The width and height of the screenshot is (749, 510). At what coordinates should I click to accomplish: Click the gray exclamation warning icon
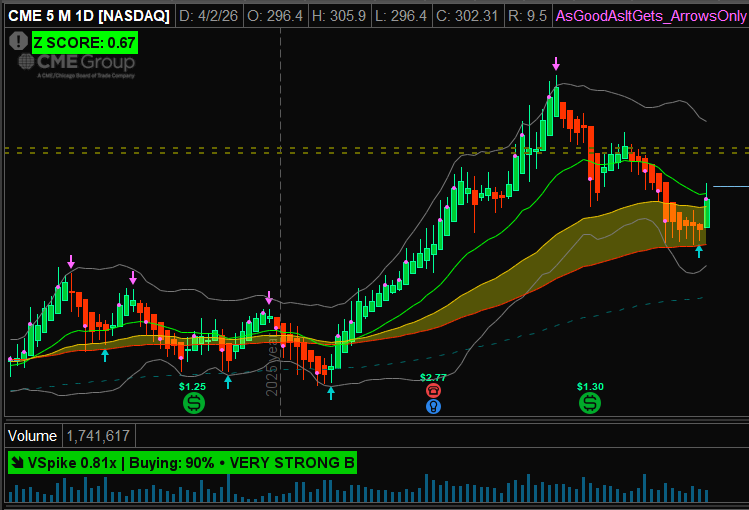tap(18, 41)
